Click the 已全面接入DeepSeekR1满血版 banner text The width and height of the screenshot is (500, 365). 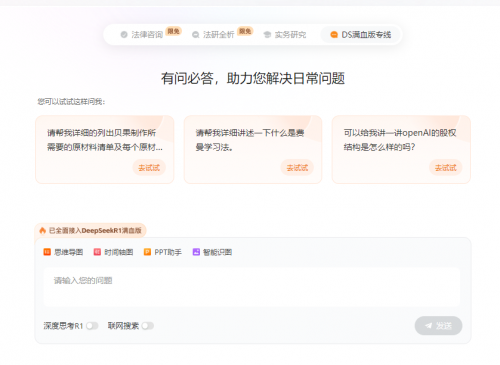(95, 230)
